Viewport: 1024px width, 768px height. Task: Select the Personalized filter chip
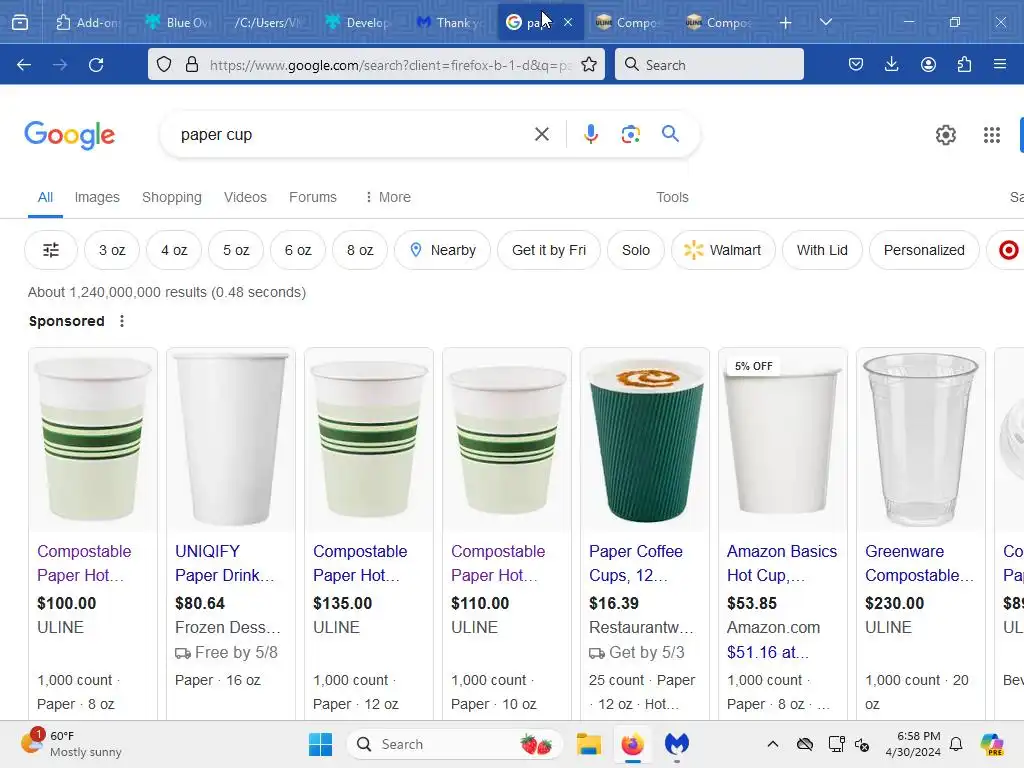(923, 250)
